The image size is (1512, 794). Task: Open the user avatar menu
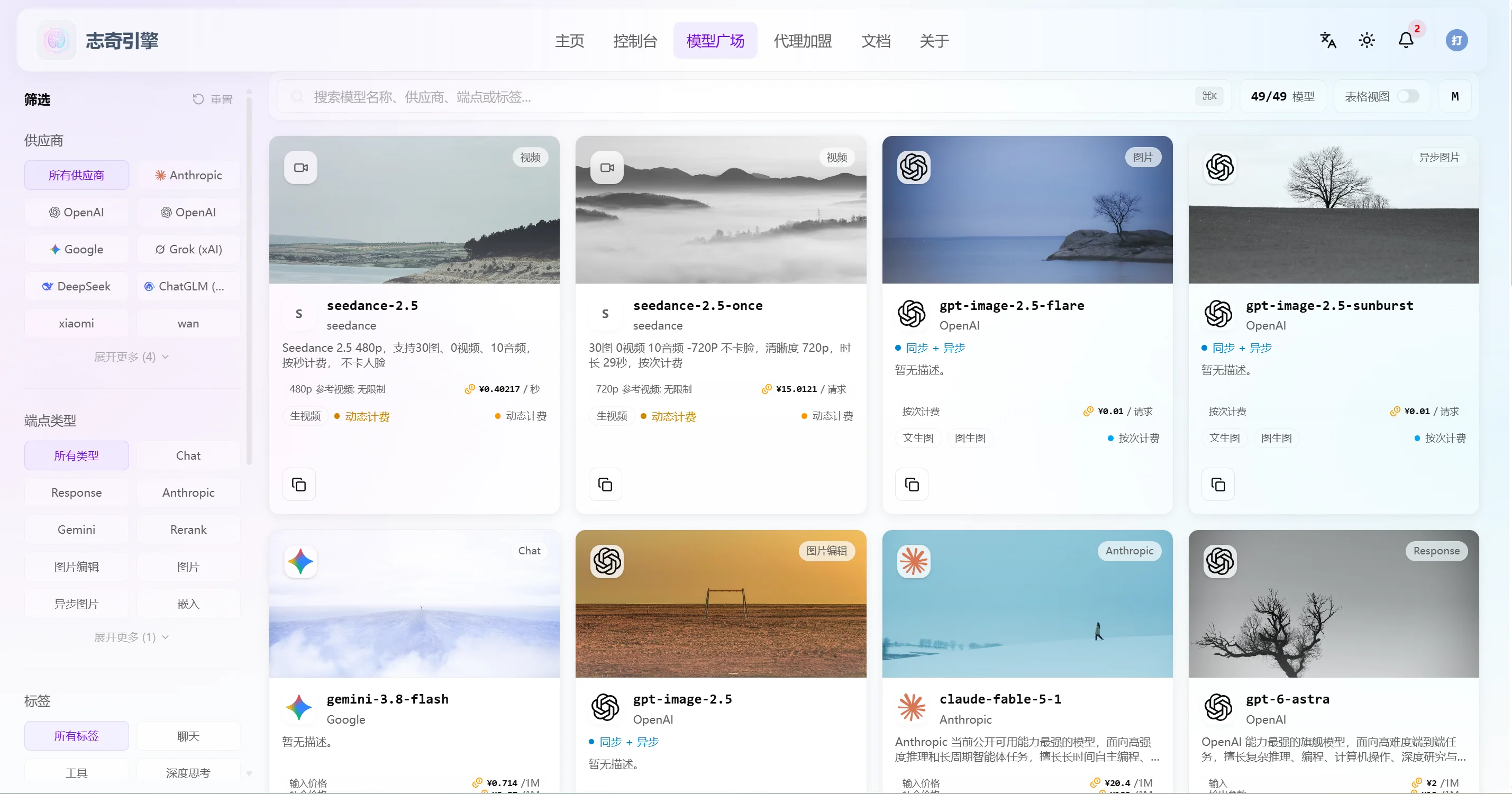[x=1456, y=41]
